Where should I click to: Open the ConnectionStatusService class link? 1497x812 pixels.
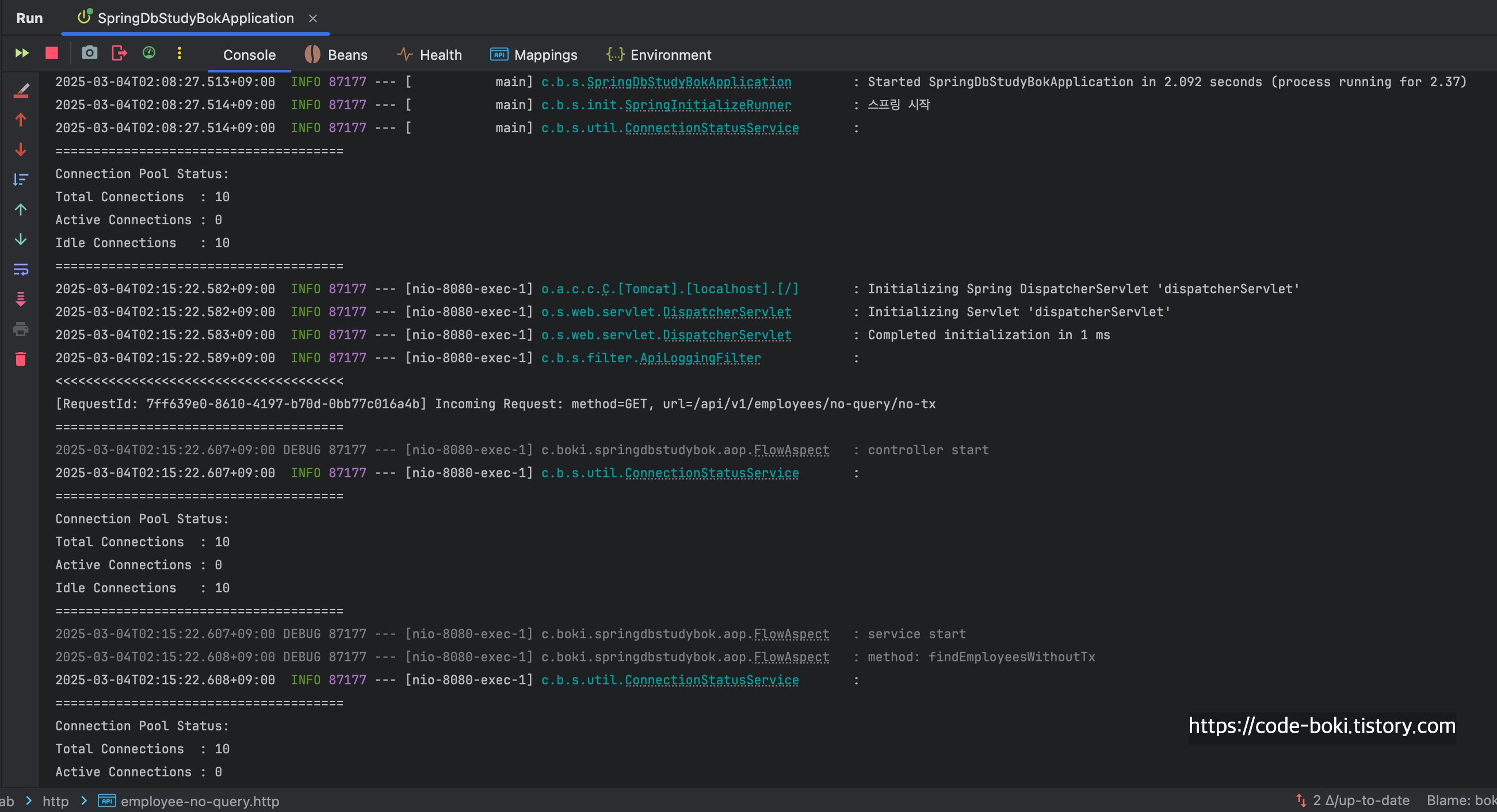tap(711, 128)
